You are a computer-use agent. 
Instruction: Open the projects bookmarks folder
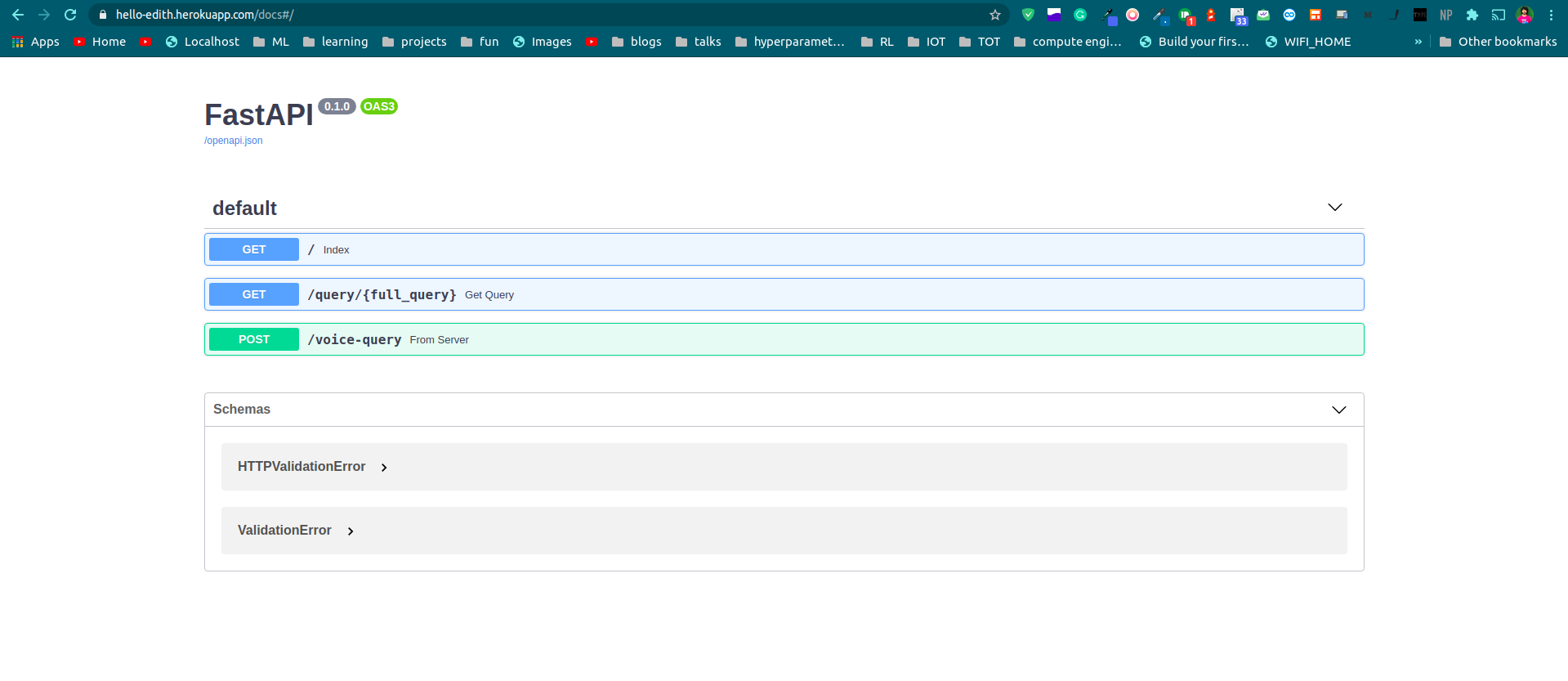click(414, 42)
